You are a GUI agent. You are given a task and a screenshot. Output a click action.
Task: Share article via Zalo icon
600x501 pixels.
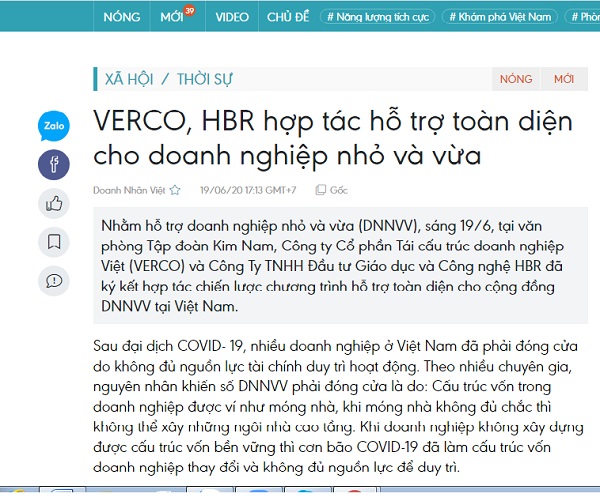pos(54,126)
